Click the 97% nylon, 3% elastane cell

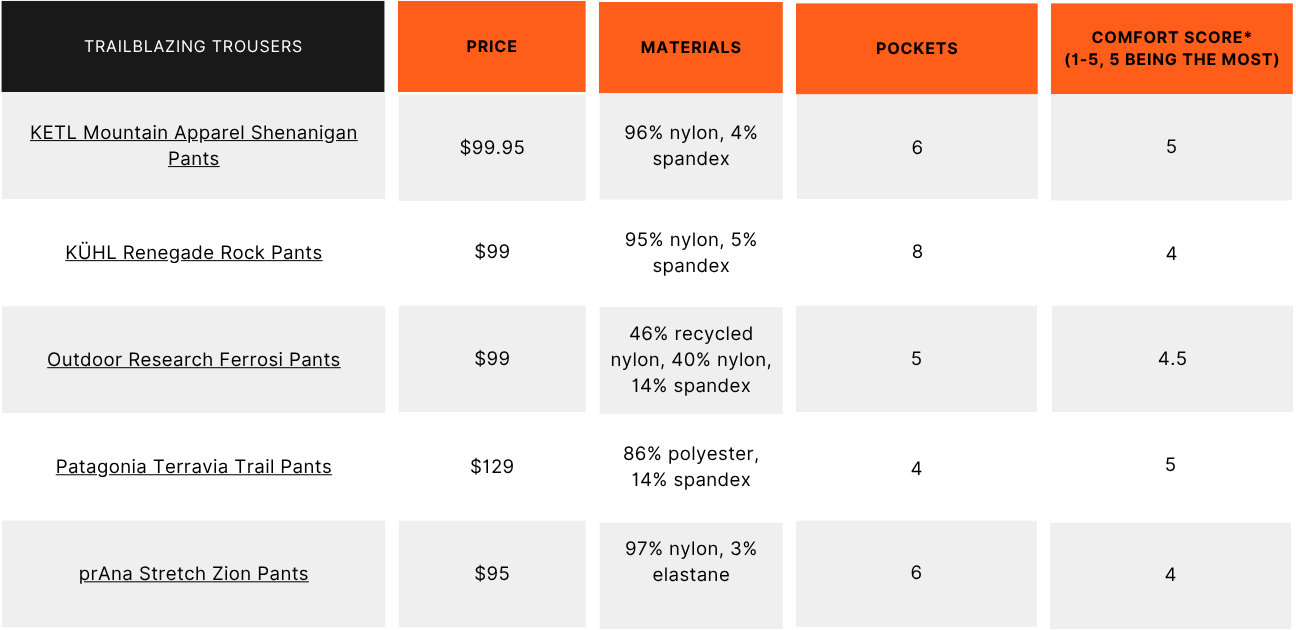tap(691, 575)
